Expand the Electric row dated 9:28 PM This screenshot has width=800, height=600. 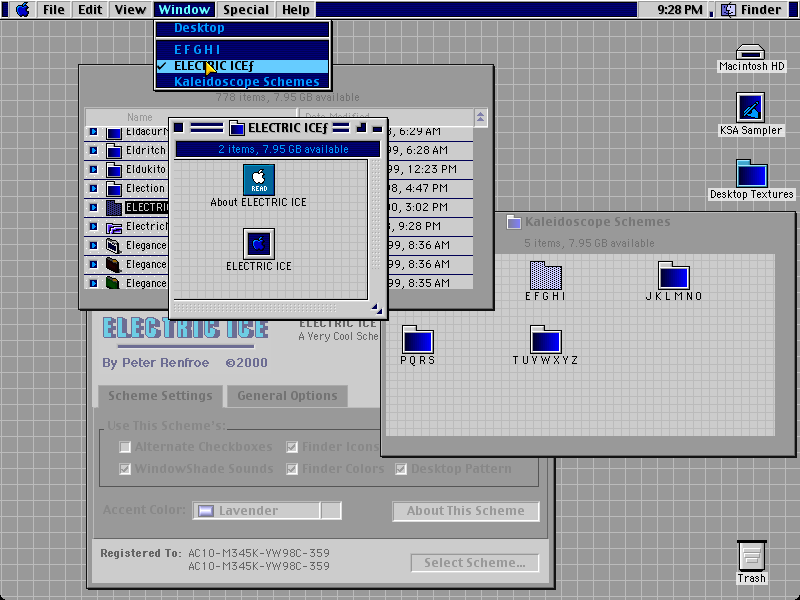tap(93, 226)
